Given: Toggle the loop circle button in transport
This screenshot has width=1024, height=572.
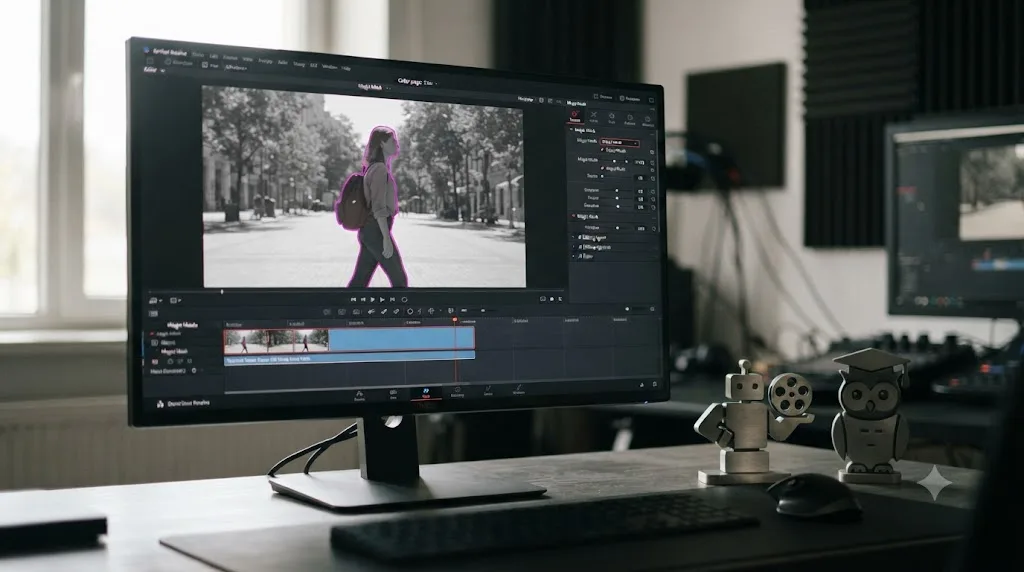Looking at the screenshot, I should (404, 300).
